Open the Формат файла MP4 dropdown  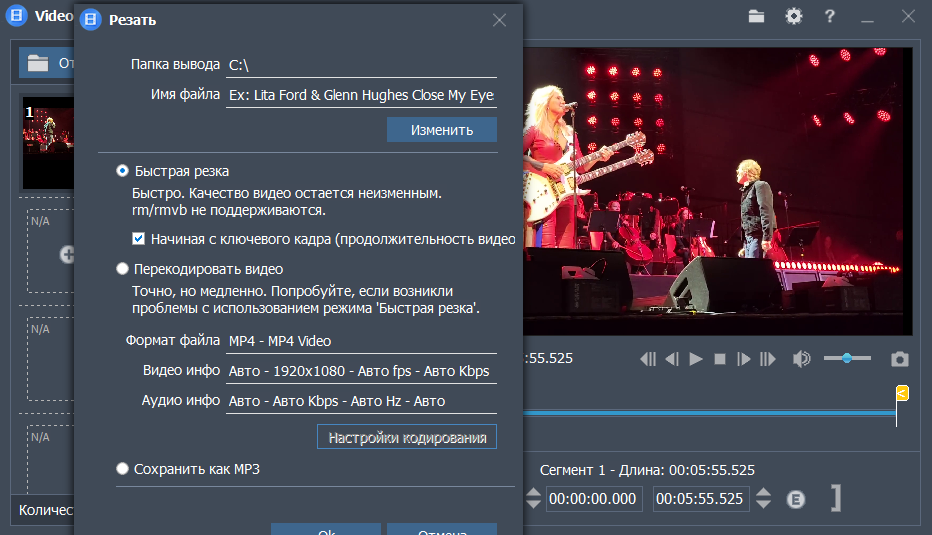click(x=361, y=341)
